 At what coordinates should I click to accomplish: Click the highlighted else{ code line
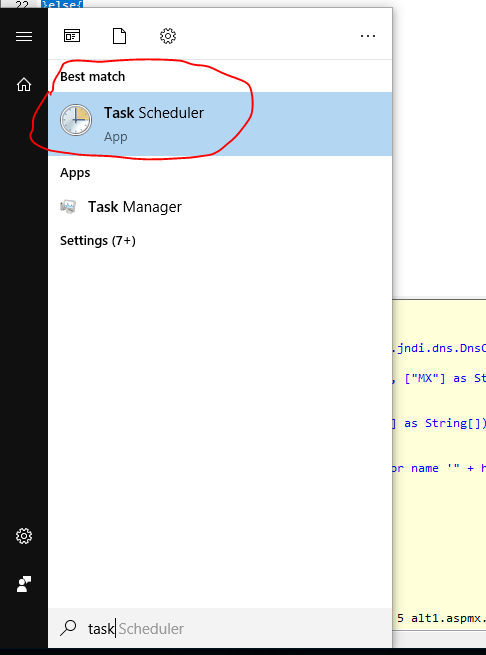click(63, 4)
